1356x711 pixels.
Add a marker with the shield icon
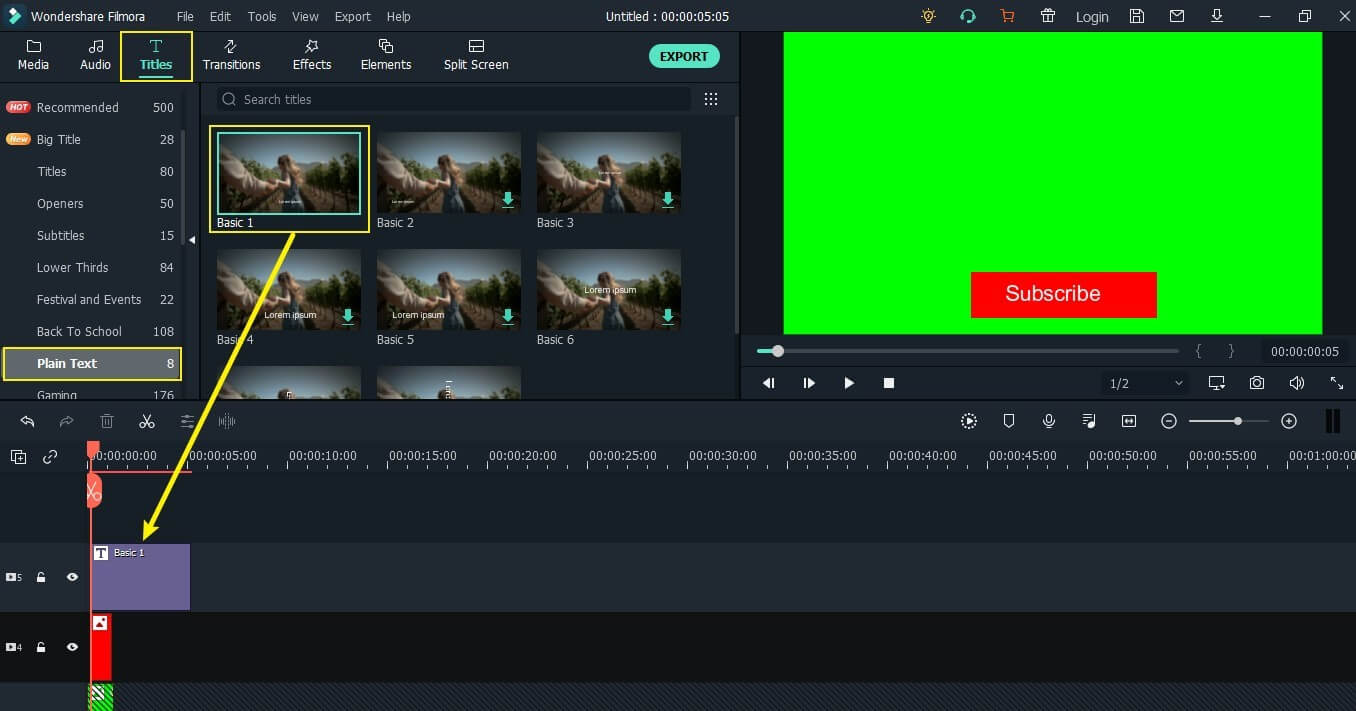pyautogui.click(x=1009, y=421)
